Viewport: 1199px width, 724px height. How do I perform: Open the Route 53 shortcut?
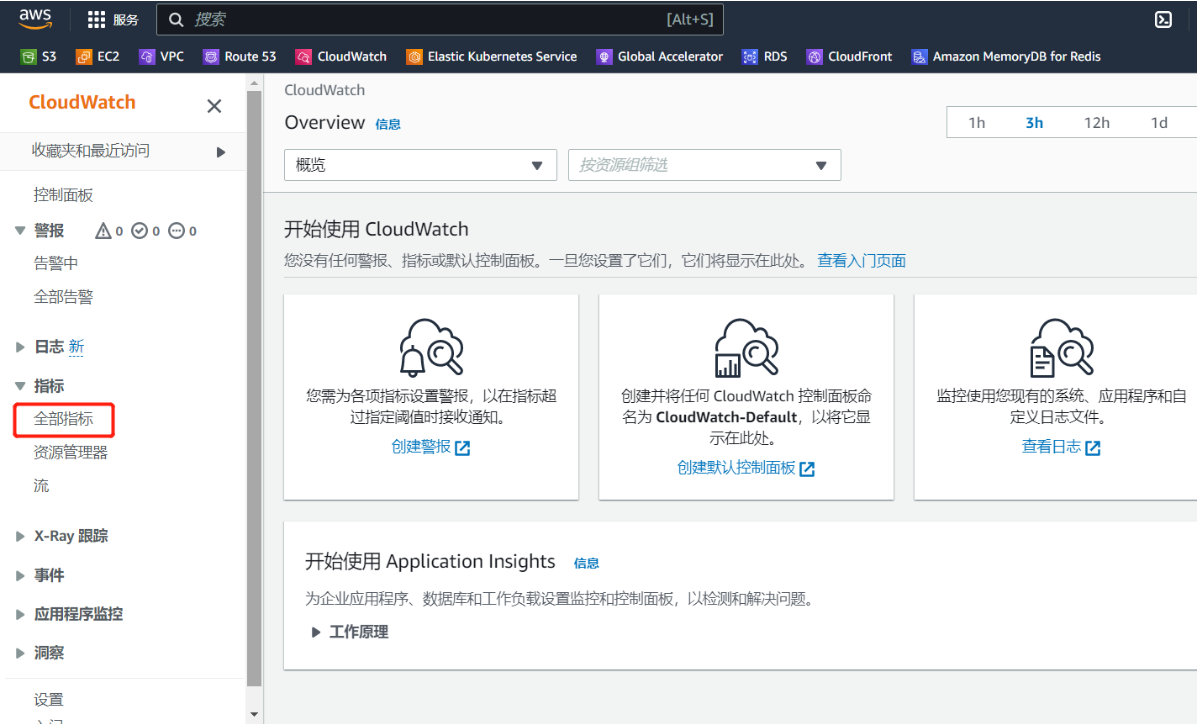[x=239, y=57]
